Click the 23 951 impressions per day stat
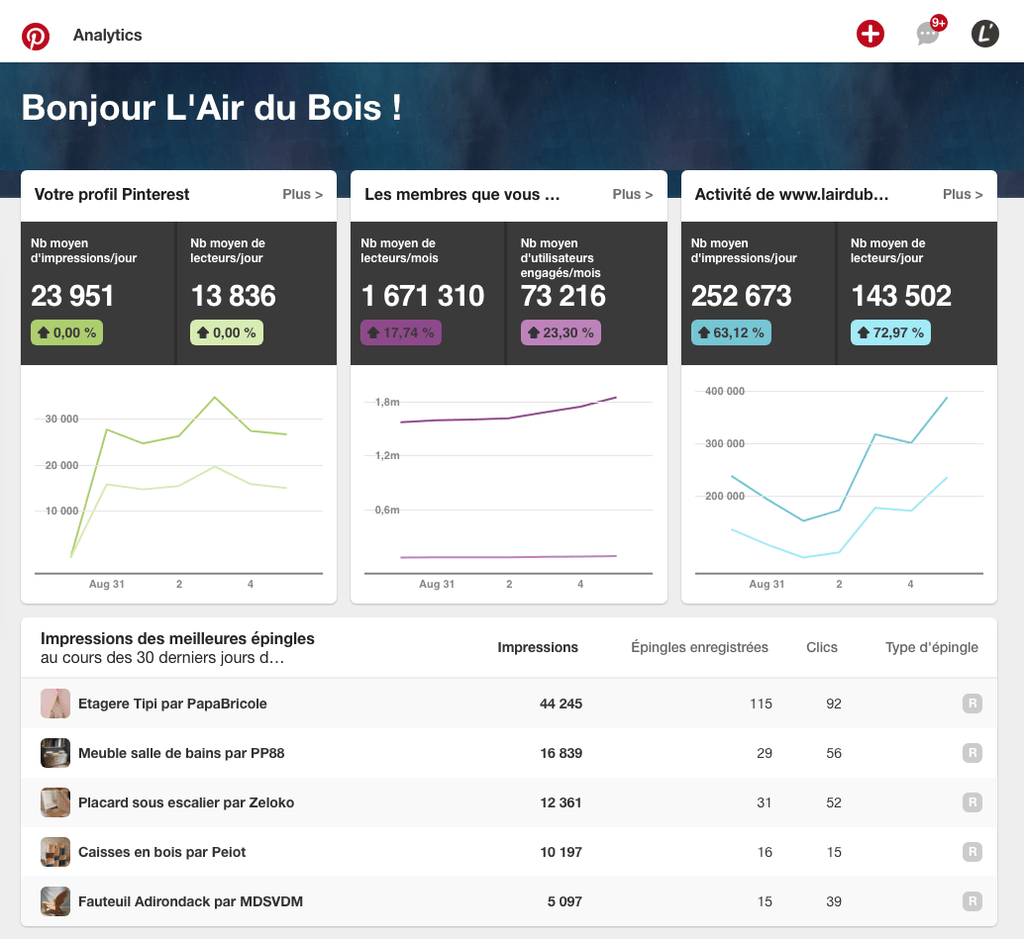This screenshot has height=939, width=1024. 72,296
